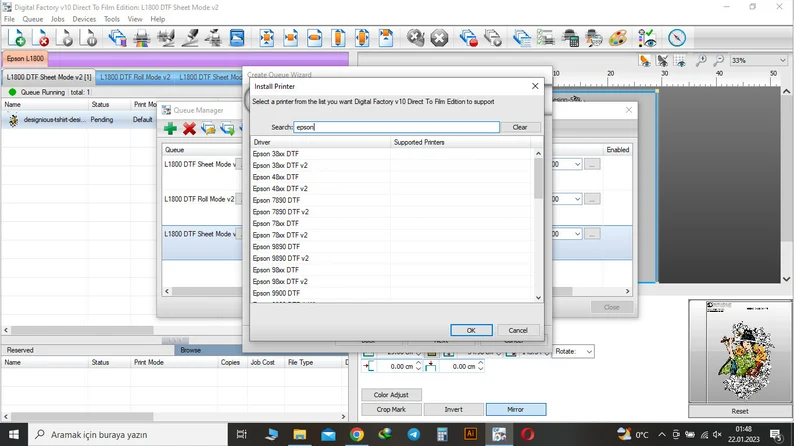
Task: Click the Invert button
Action: (x=453, y=409)
